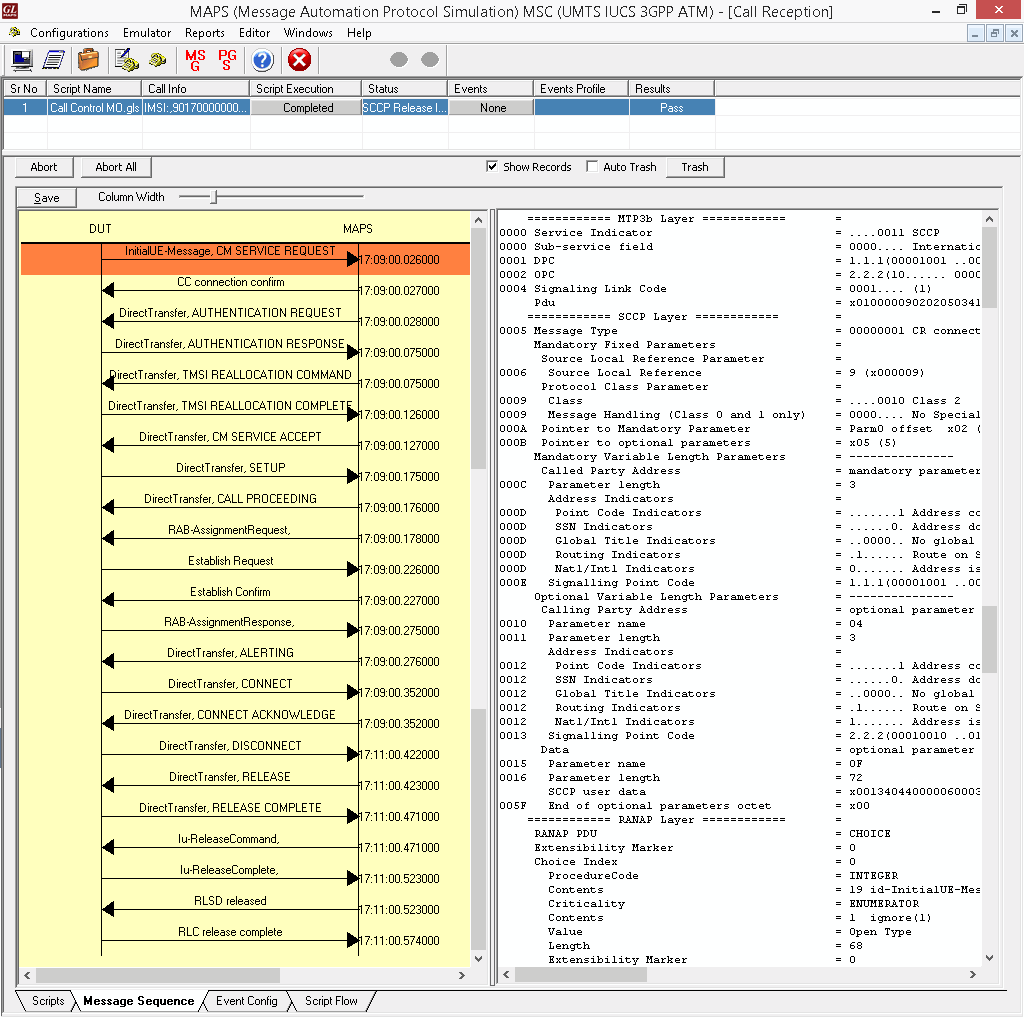Click the SCCP Release status cell
Viewport: 1028px width, 1018px height.
[405, 108]
